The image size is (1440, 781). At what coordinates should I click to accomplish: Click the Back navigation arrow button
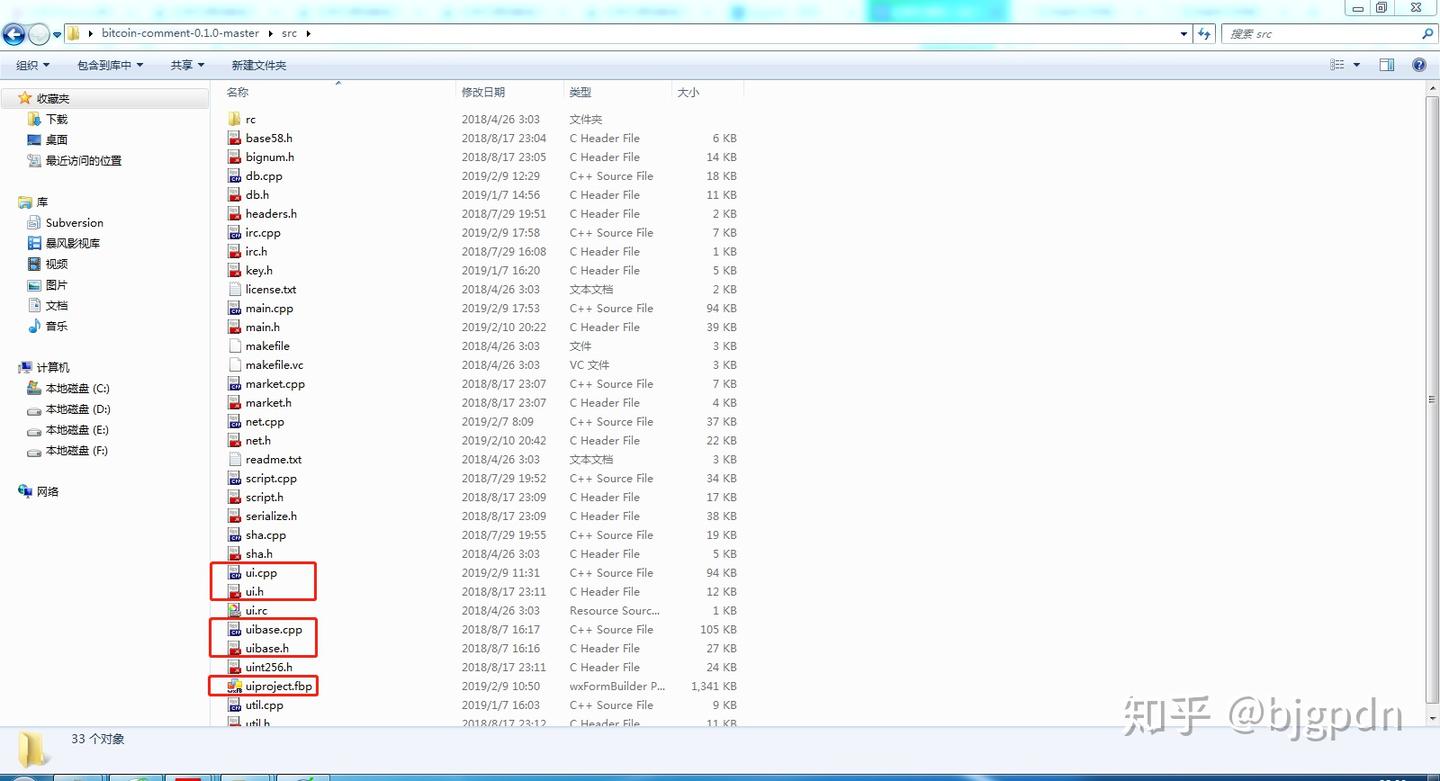click(14, 34)
